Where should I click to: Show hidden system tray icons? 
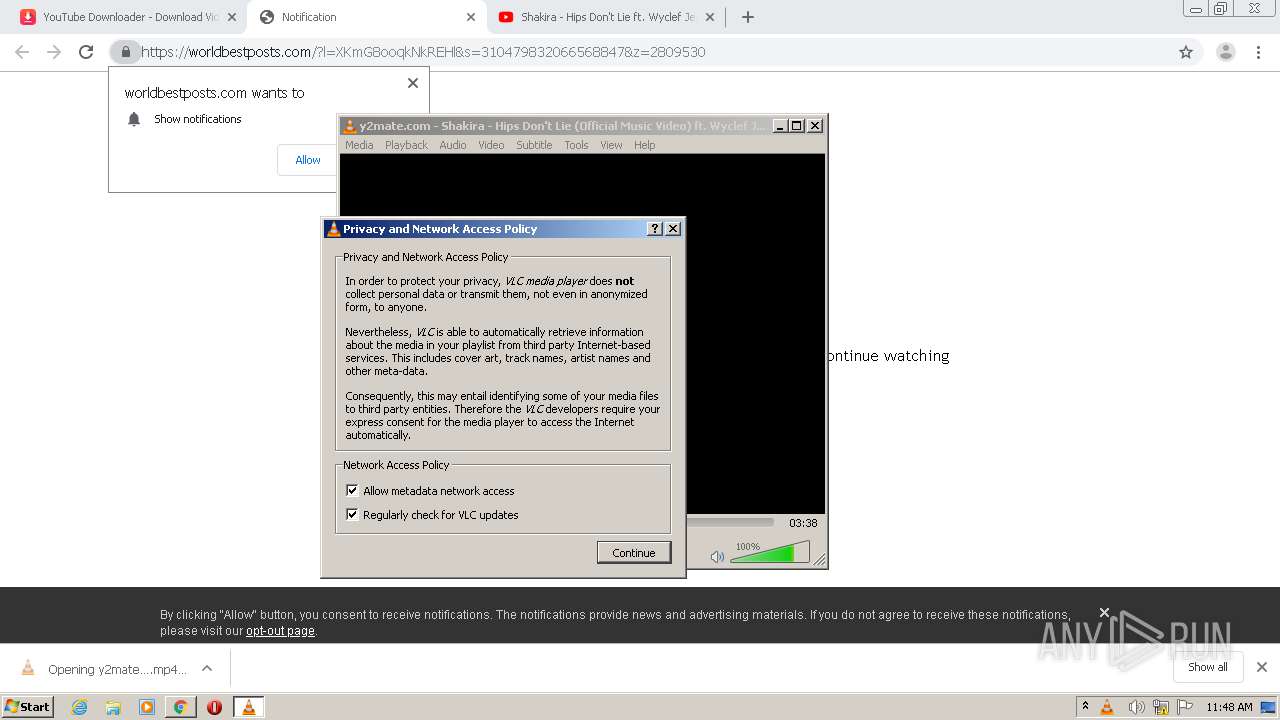[1085, 707]
